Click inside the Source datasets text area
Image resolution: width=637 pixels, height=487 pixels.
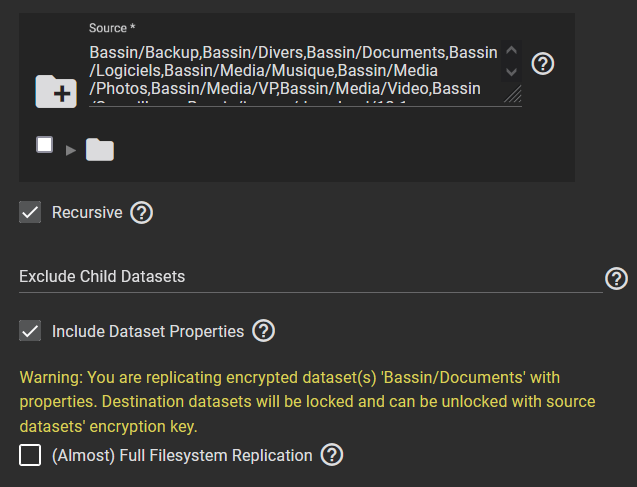293,74
